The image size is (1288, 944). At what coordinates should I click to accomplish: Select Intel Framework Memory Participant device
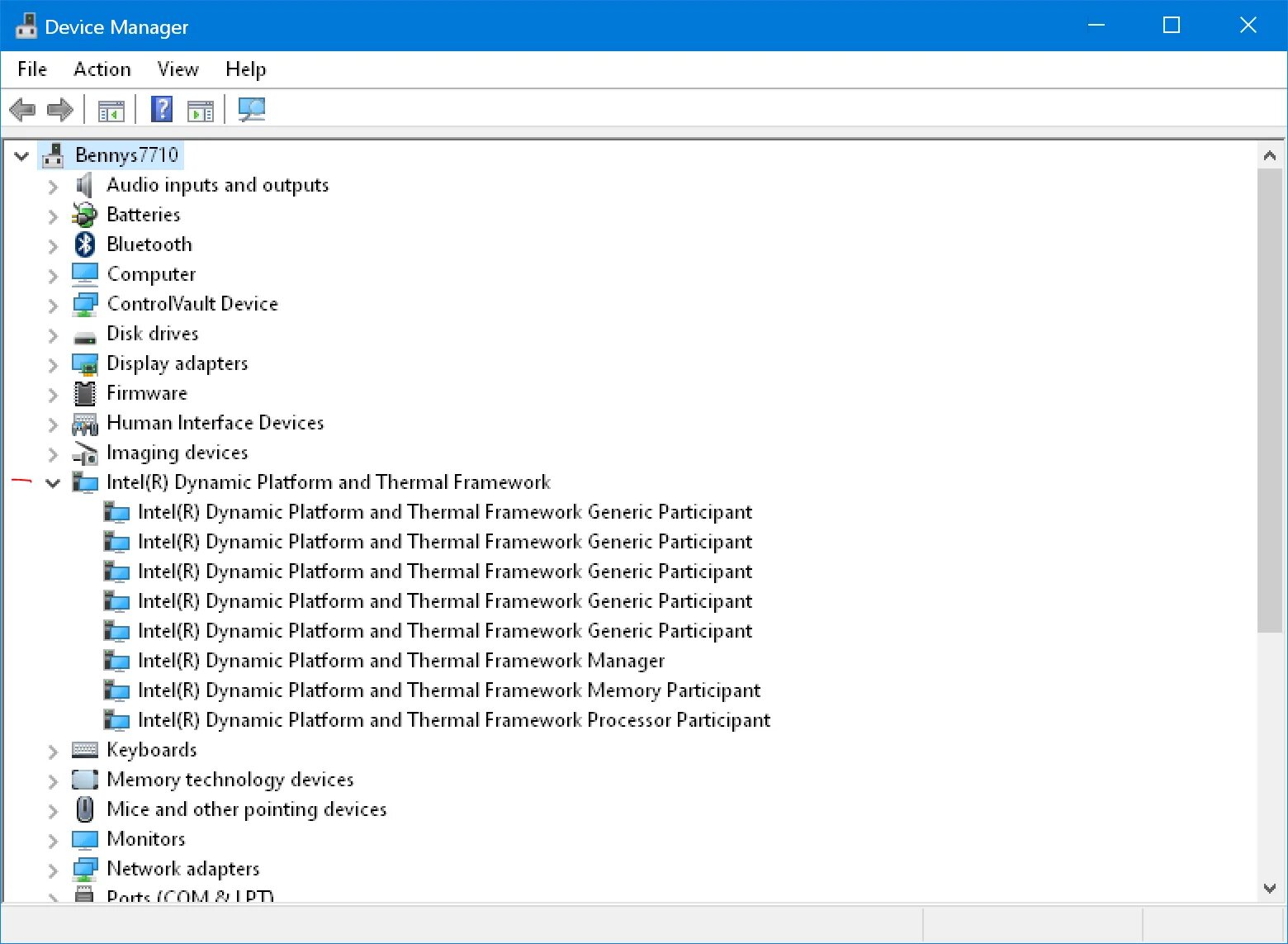449,690
